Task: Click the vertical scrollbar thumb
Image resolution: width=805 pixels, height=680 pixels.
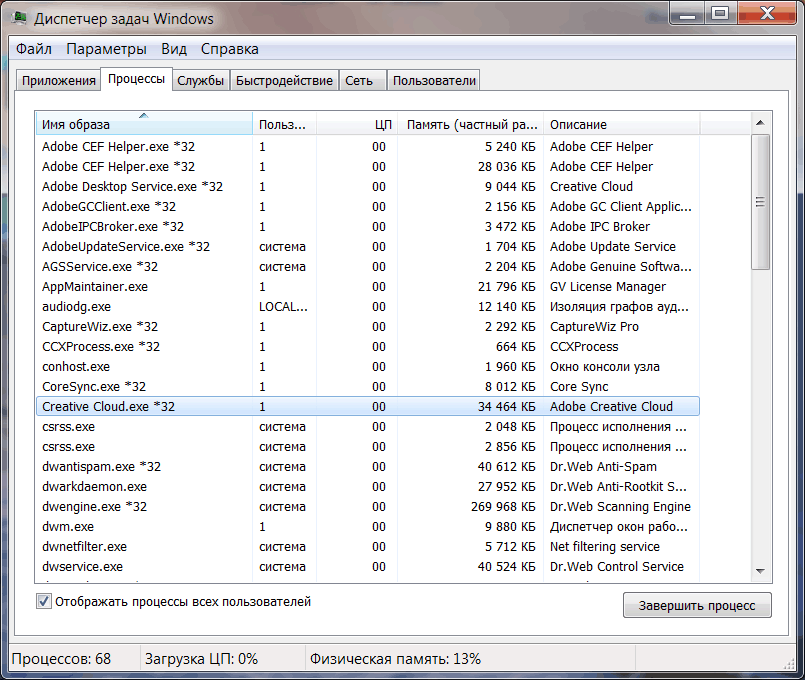Action: (x=760, y=202)
